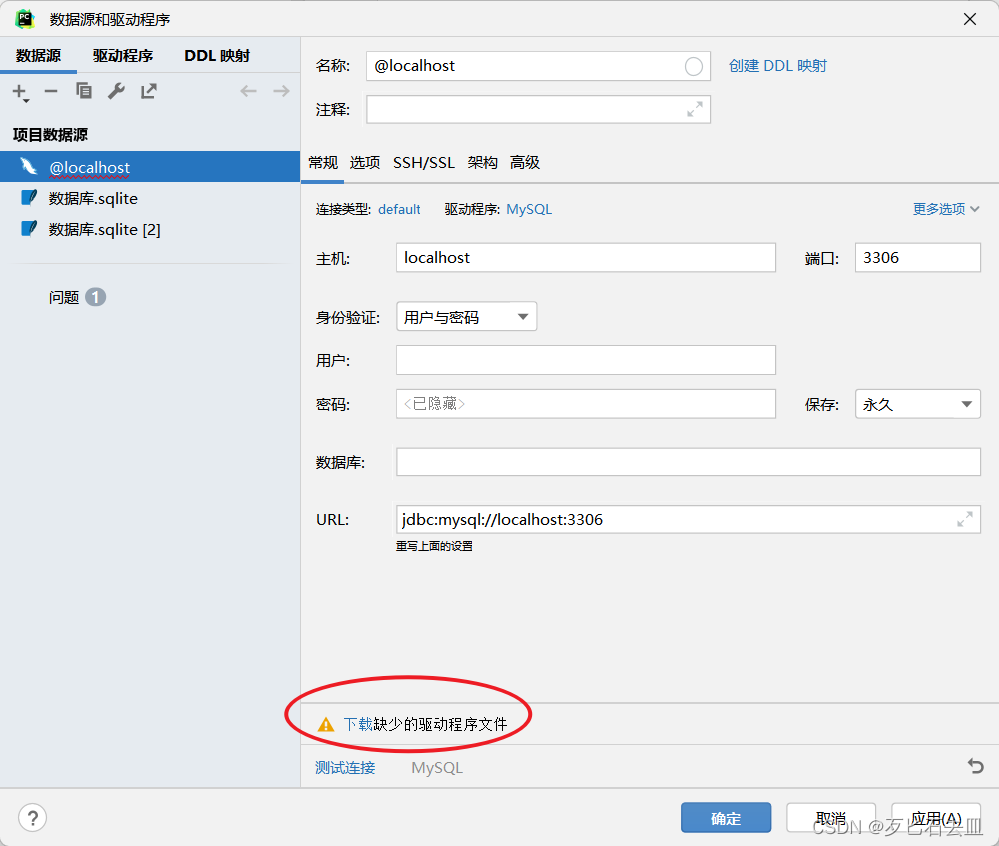Screen dimensions: 999x846
Task: Click the 创建 DDL 映射 link
Action: click(778, 65)
